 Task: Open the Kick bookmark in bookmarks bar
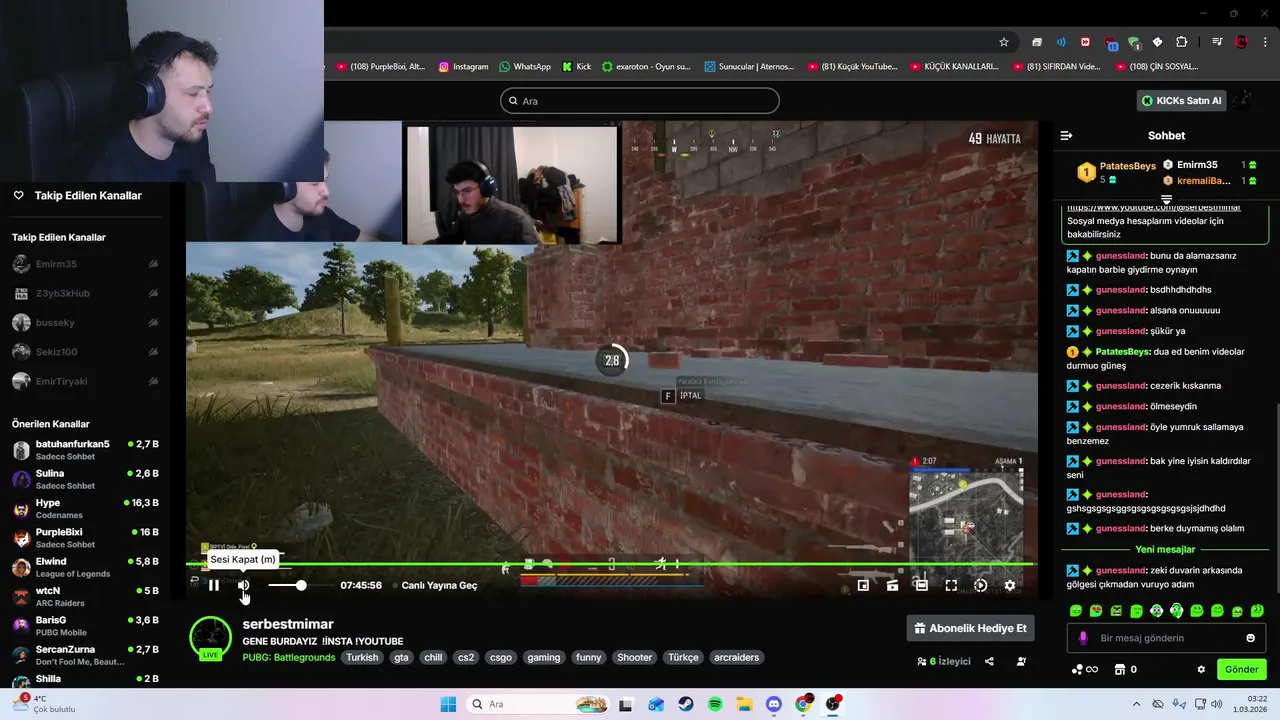[576, 67]
